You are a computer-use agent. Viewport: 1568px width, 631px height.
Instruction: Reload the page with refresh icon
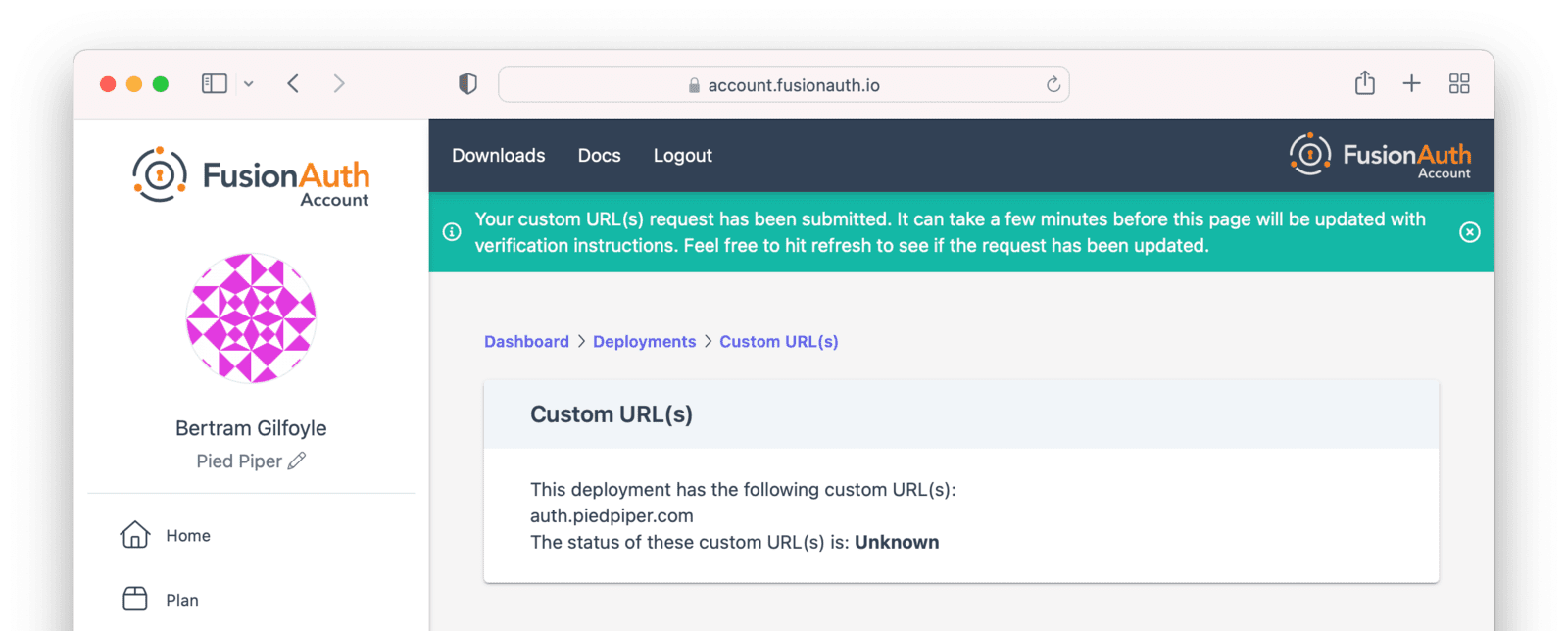(1053, 85)
